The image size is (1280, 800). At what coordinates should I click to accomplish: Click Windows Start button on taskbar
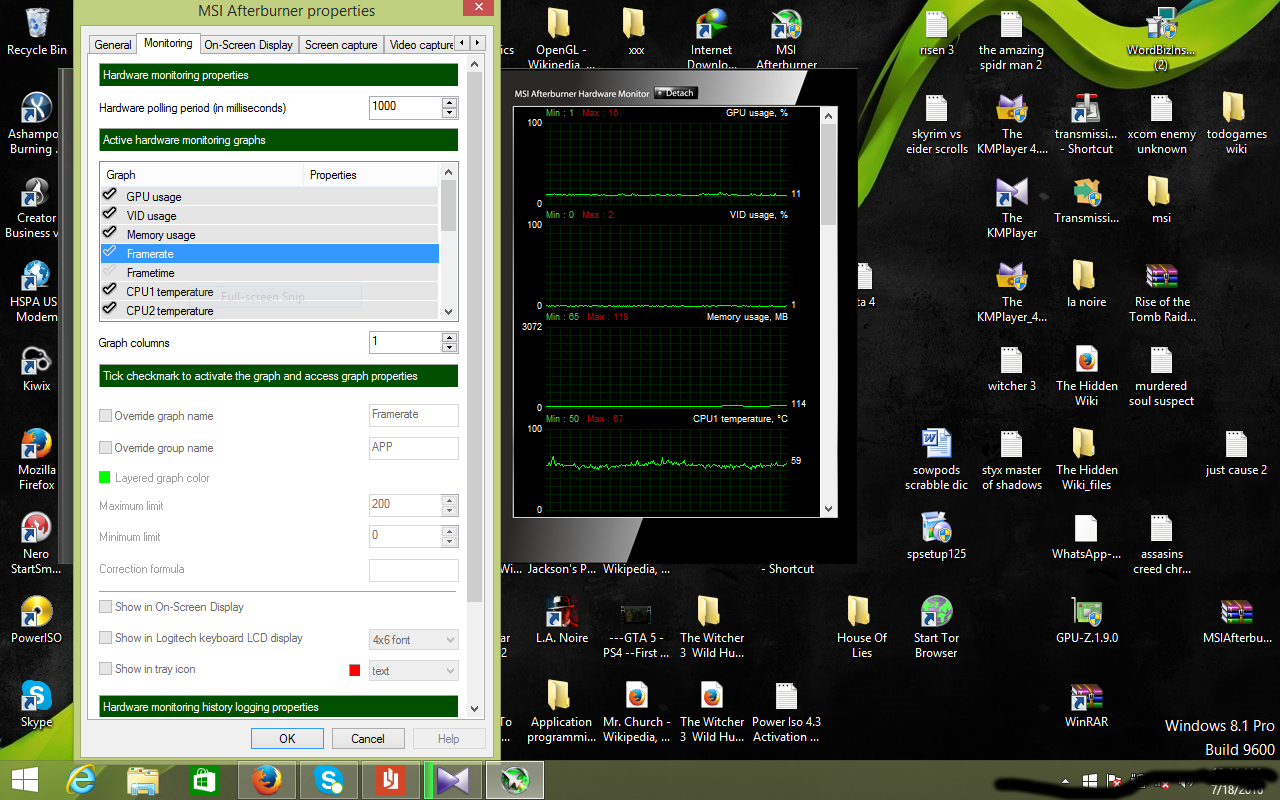(24, 780)
